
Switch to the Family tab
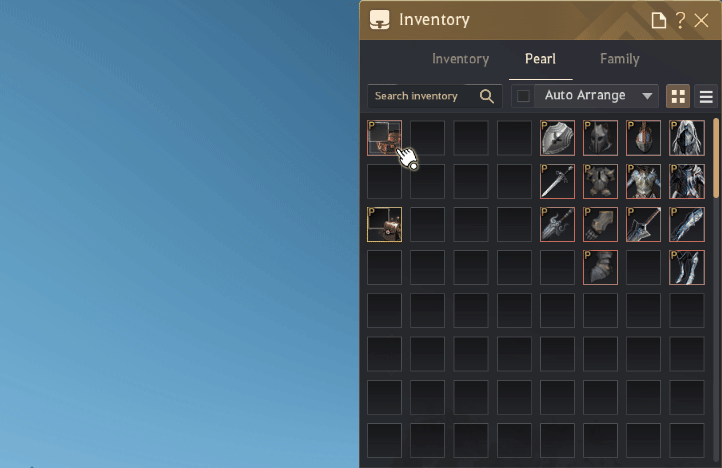click(x=620, y=59)
